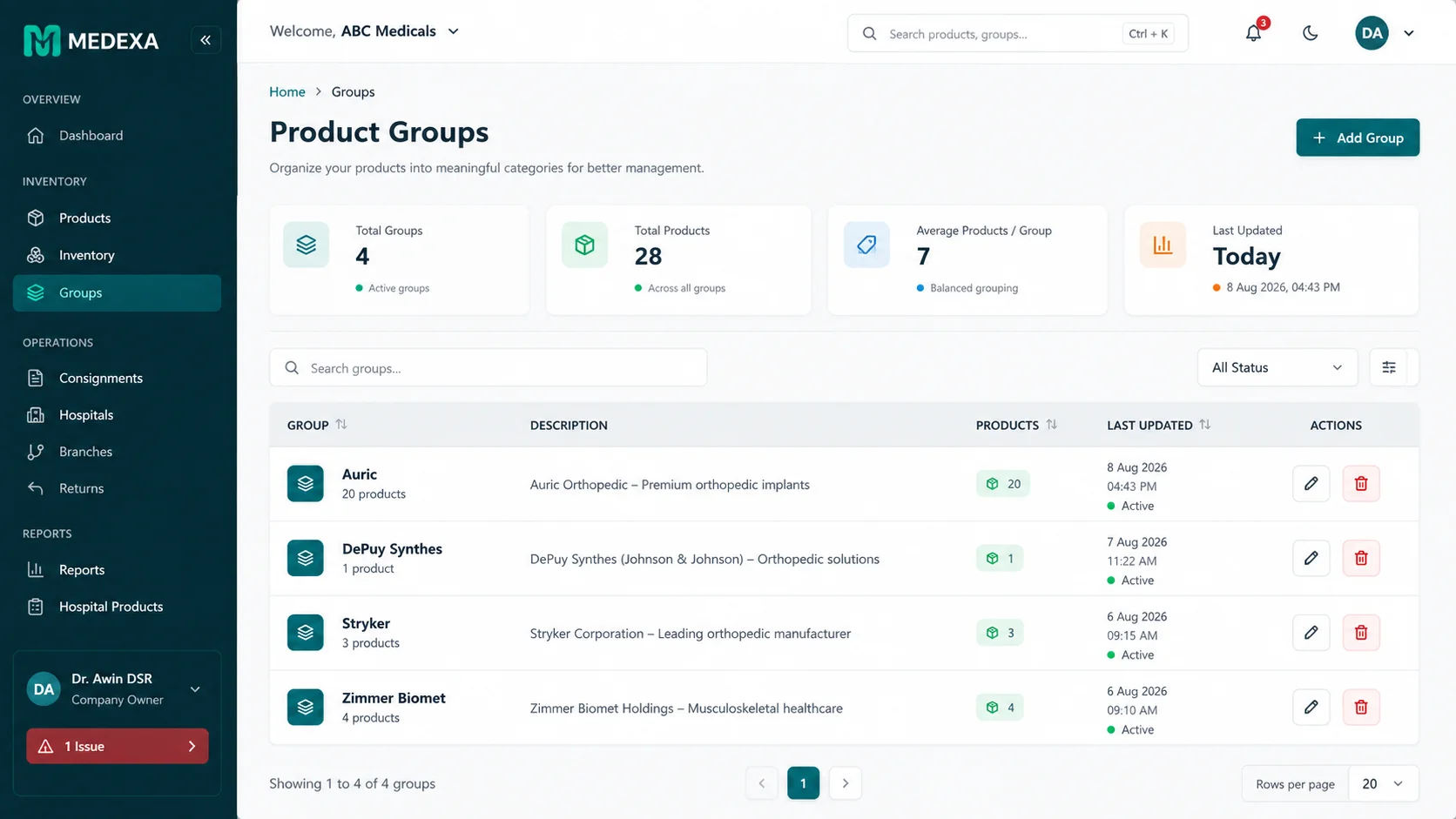Click the Stryker group row icon
Screen dimensions: 1456x819
306,633
